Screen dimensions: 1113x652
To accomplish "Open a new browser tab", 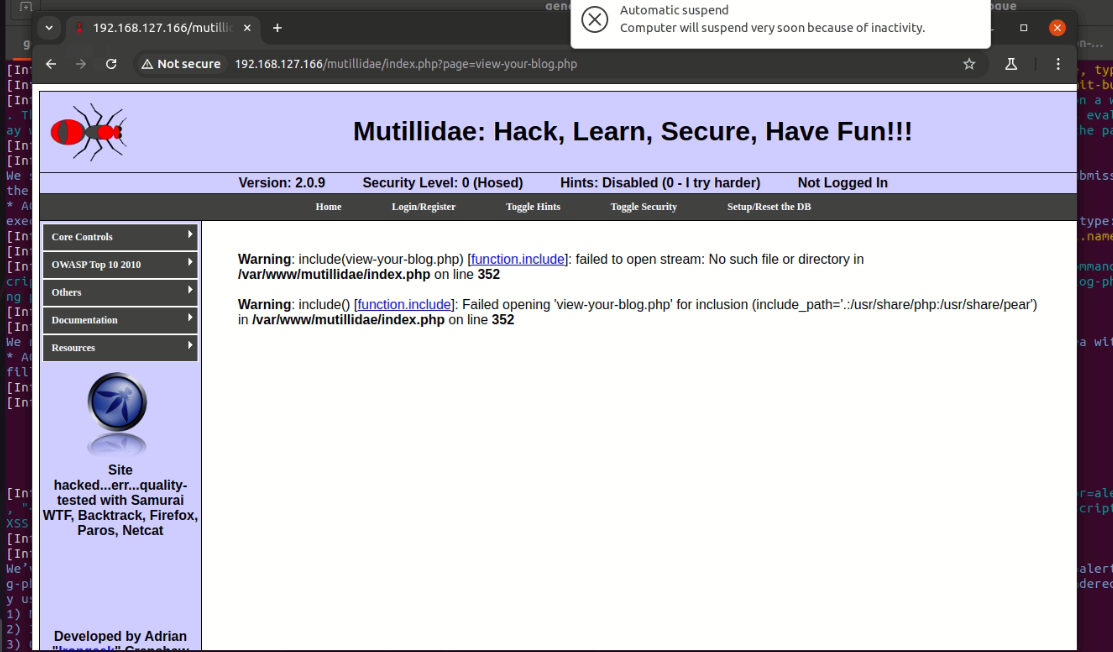I will [278, 28].
